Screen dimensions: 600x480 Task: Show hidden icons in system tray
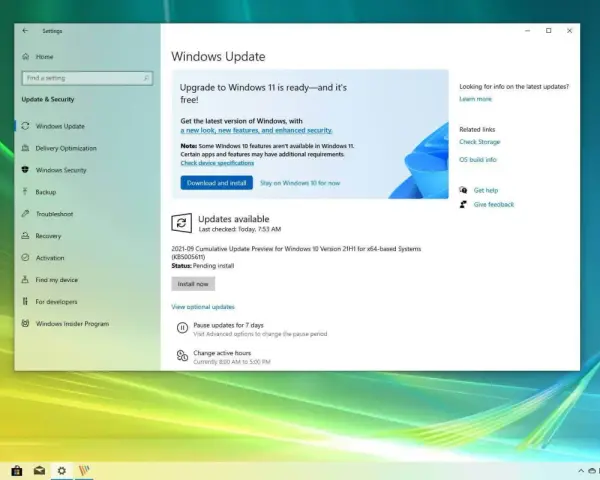[x=581, y=471]
